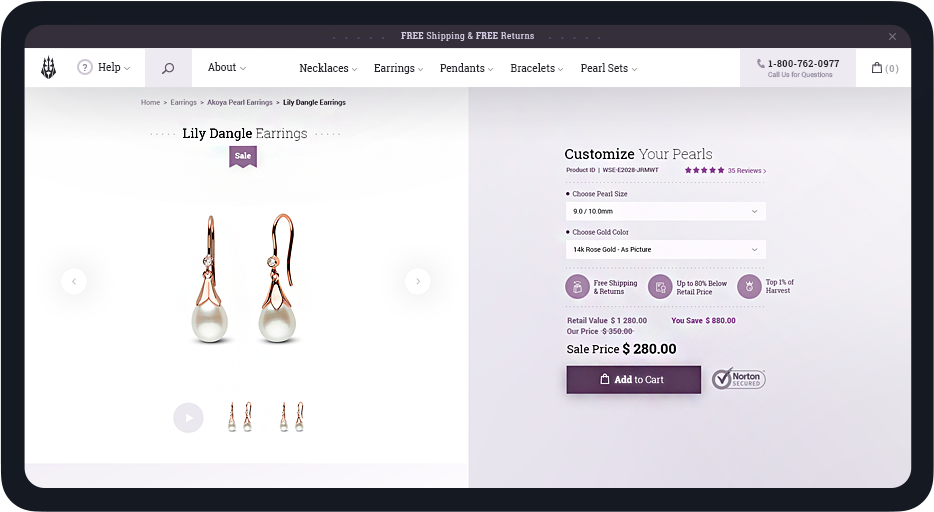Open the shopping cart icon
The width and height of the screenshot is (934, 512).
point(877,68)
